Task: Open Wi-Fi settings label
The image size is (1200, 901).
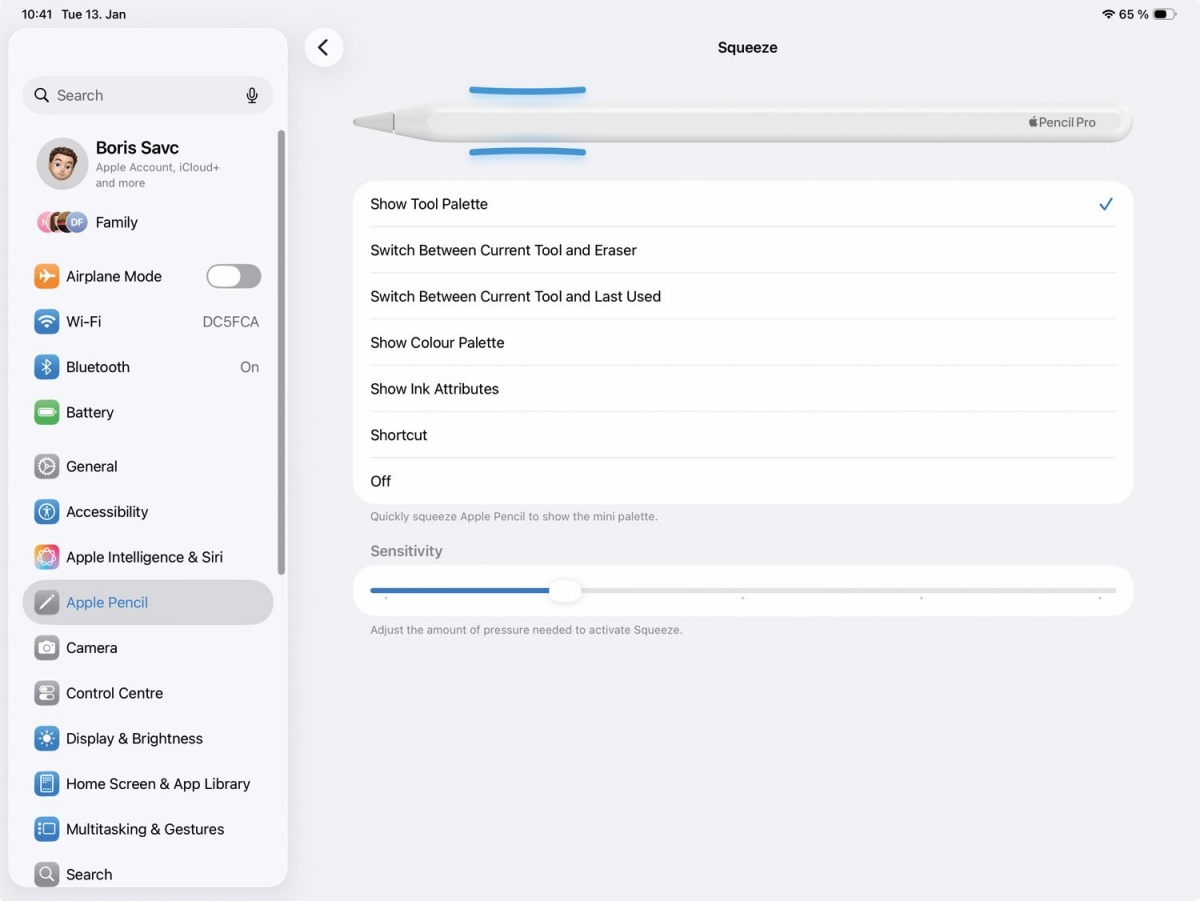Action: pos(83,321)
